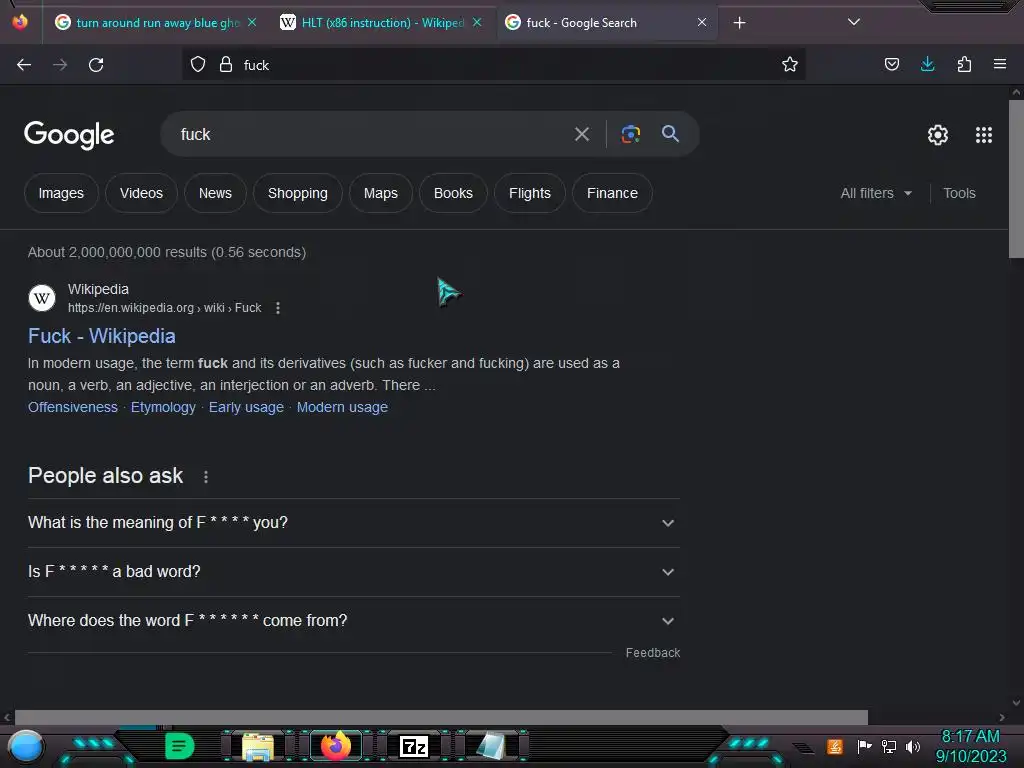Image resolution: width=1024 pixels, height=768 pixels.
Task: Close the first Google tab
Action: pyautogui.click(x=252, y=23)
